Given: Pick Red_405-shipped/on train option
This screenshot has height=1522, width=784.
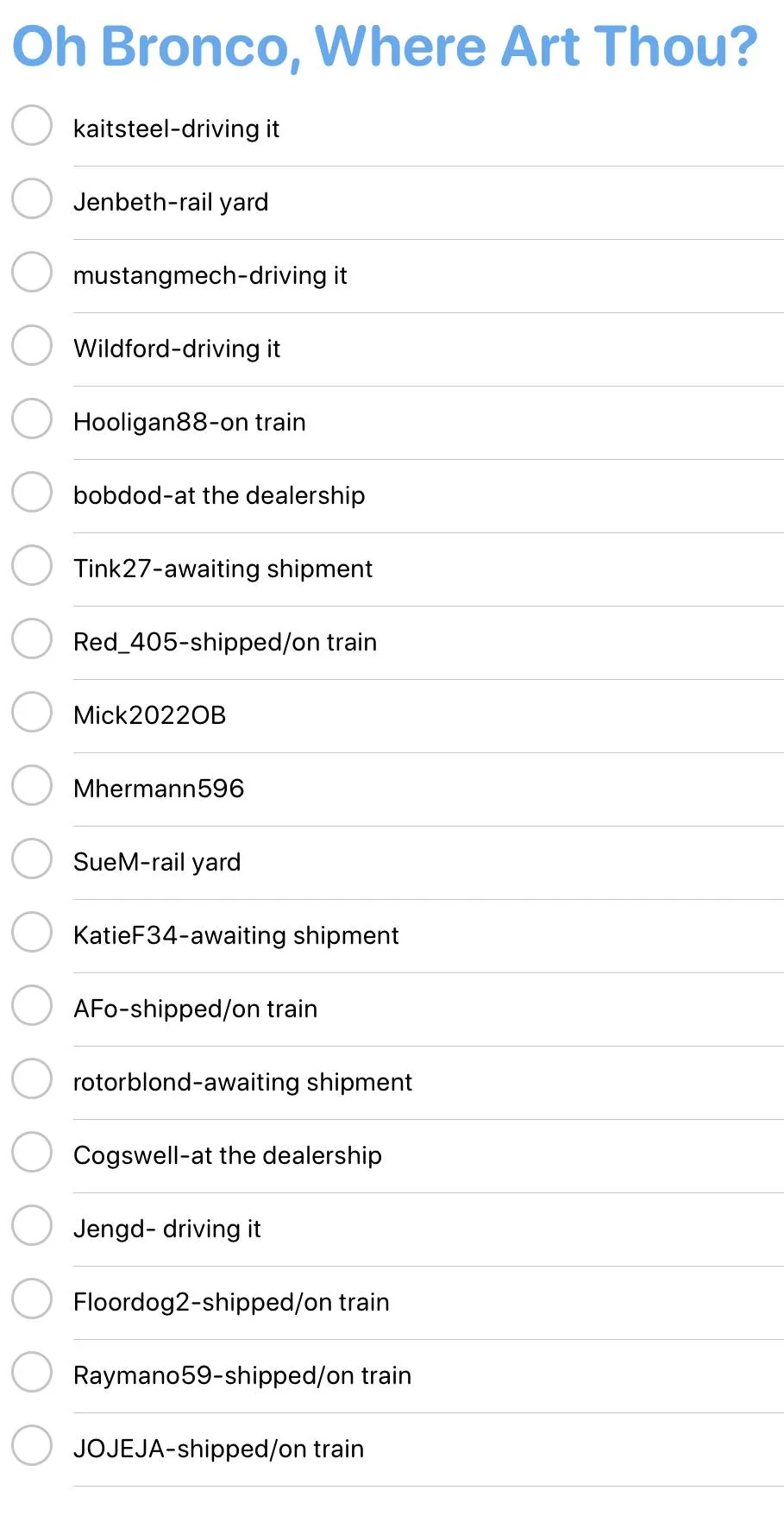Looking at the screenshot, I should [x=32, y=638].
